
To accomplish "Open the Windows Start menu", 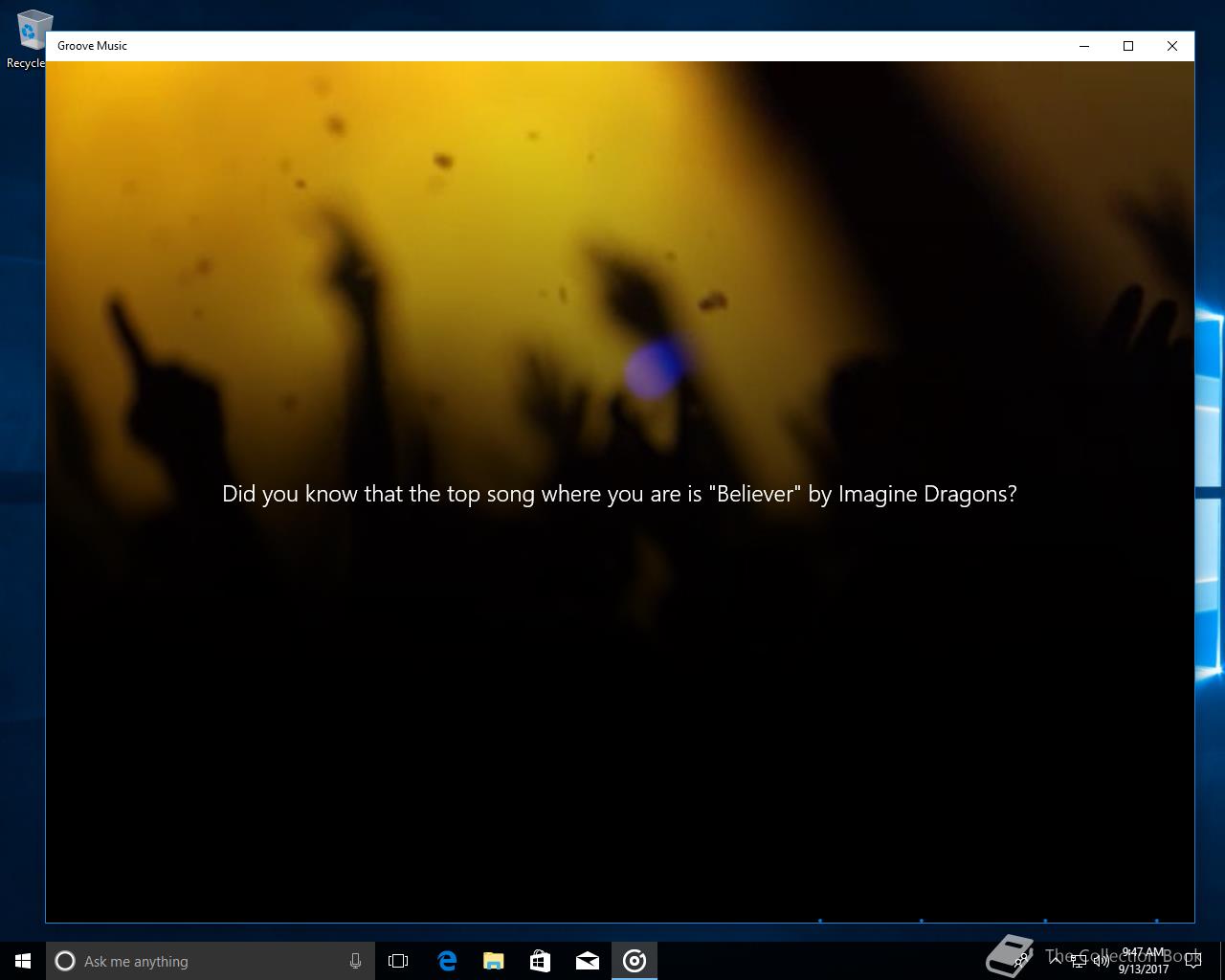I will point(23,961).
